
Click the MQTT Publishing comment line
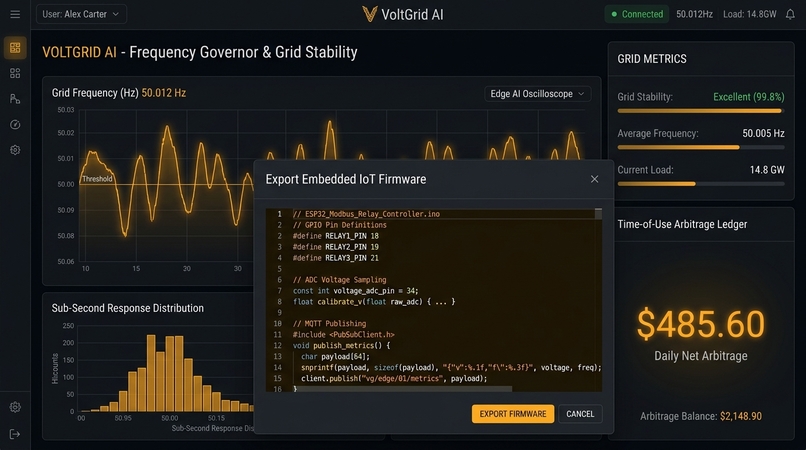point(329,323)
